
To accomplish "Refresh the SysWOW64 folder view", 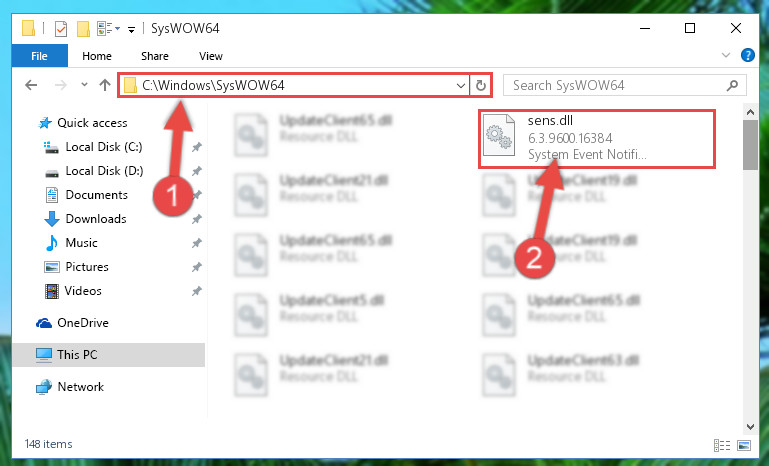I will (481, 85).
